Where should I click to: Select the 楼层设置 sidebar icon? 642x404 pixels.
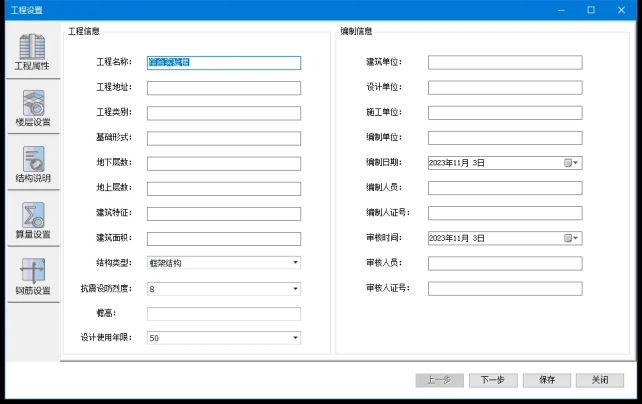coord(32,108)
